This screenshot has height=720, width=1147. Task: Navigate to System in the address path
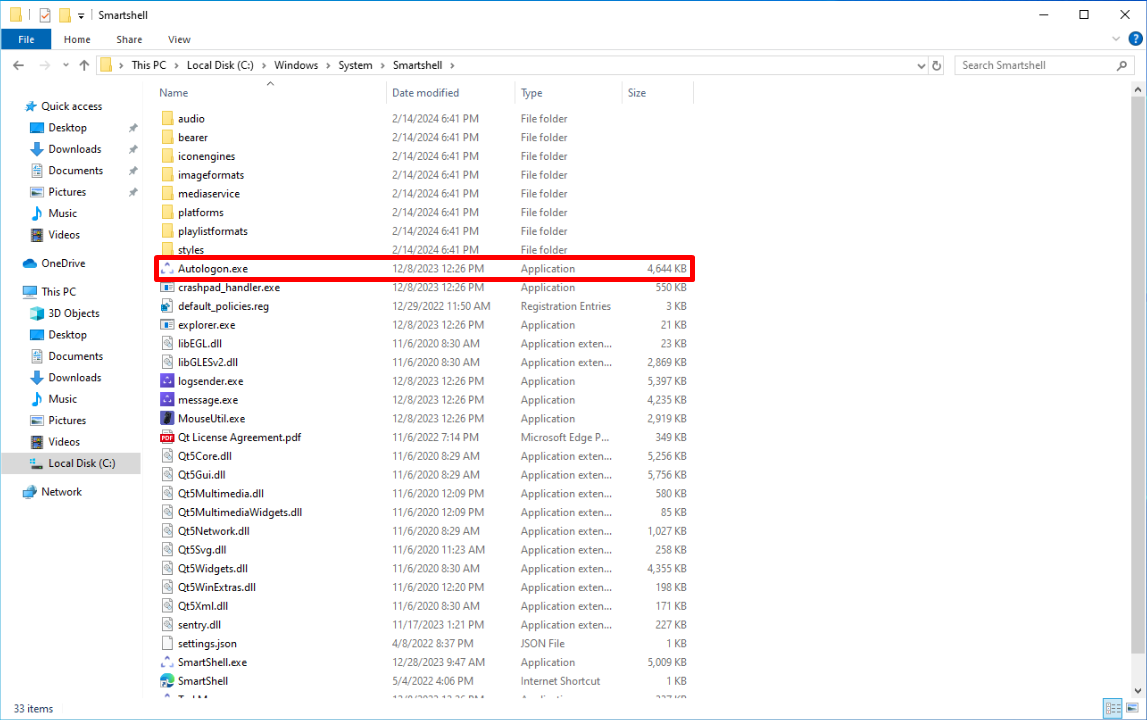point(356,65)
